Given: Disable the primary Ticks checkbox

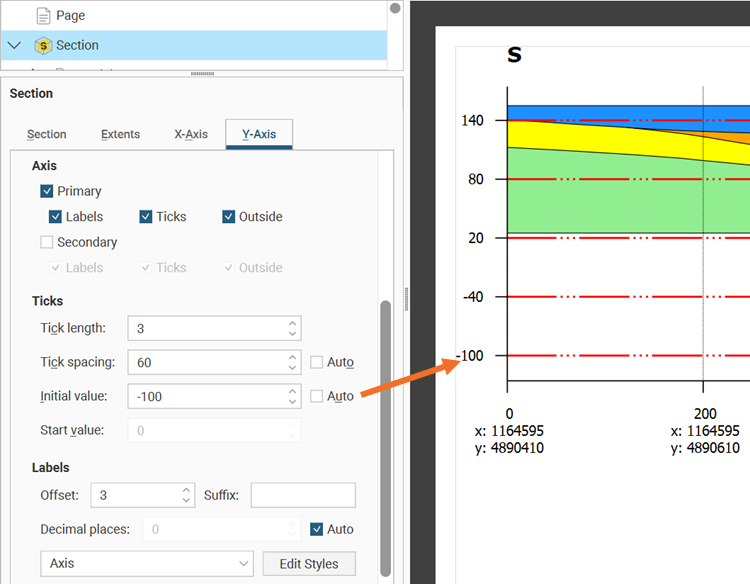Looking at the screenshot, I should click(x=146, y=217).
